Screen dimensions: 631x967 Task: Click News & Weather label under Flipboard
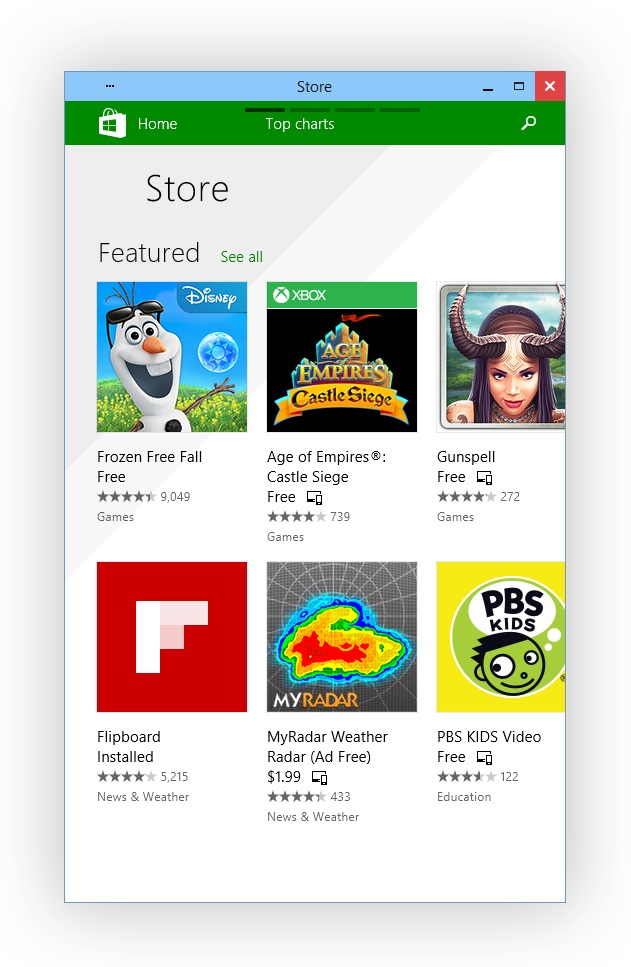click(x=143, y=797)
